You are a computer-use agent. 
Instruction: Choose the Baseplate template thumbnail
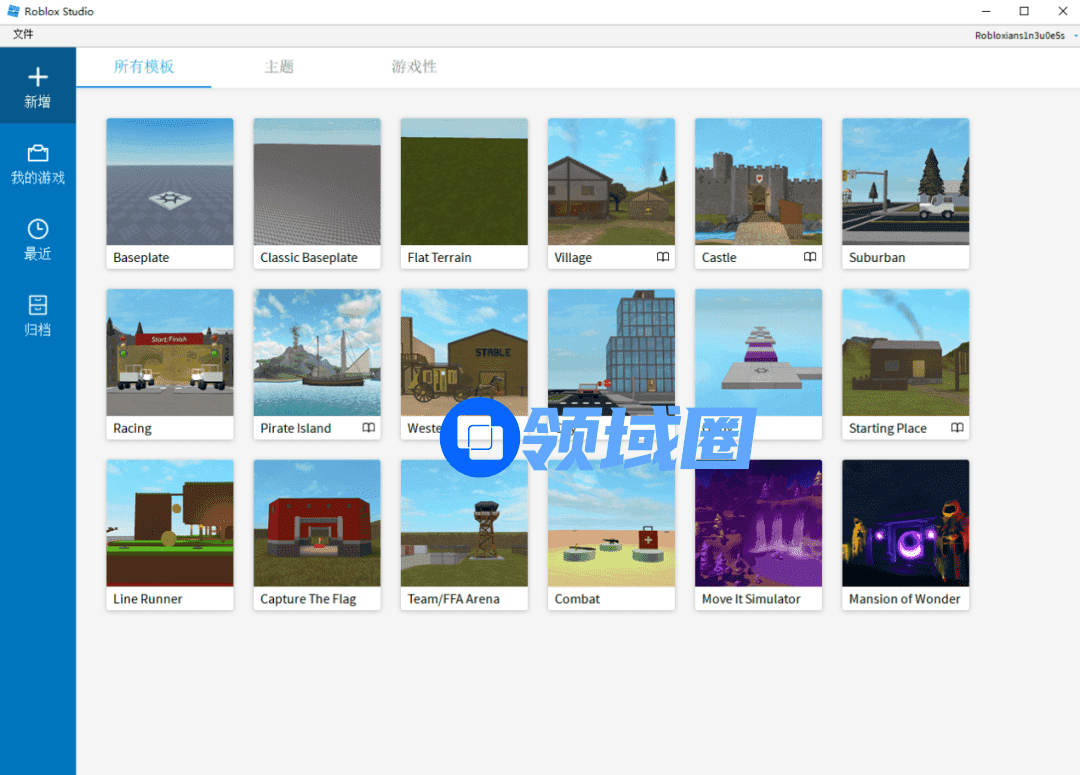[x=170, y=182]
